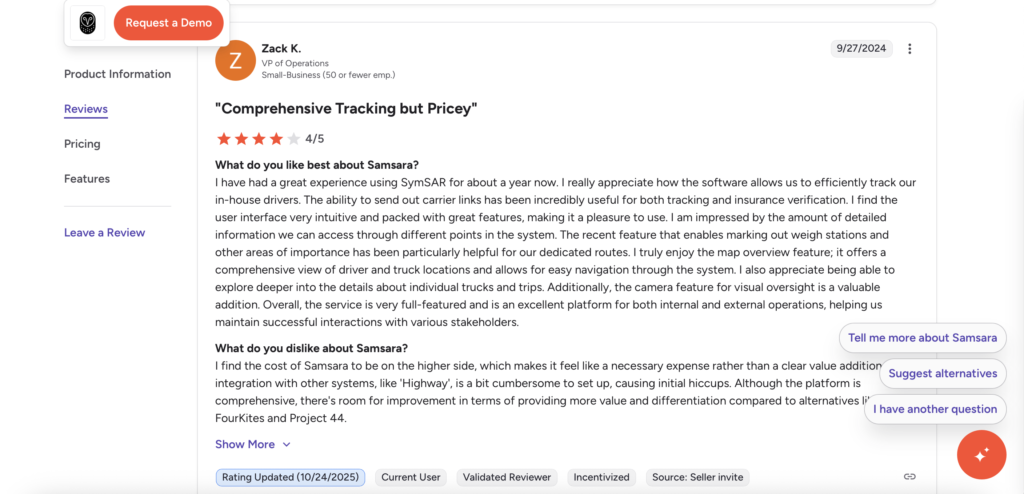Copy the review link icon

909,477
